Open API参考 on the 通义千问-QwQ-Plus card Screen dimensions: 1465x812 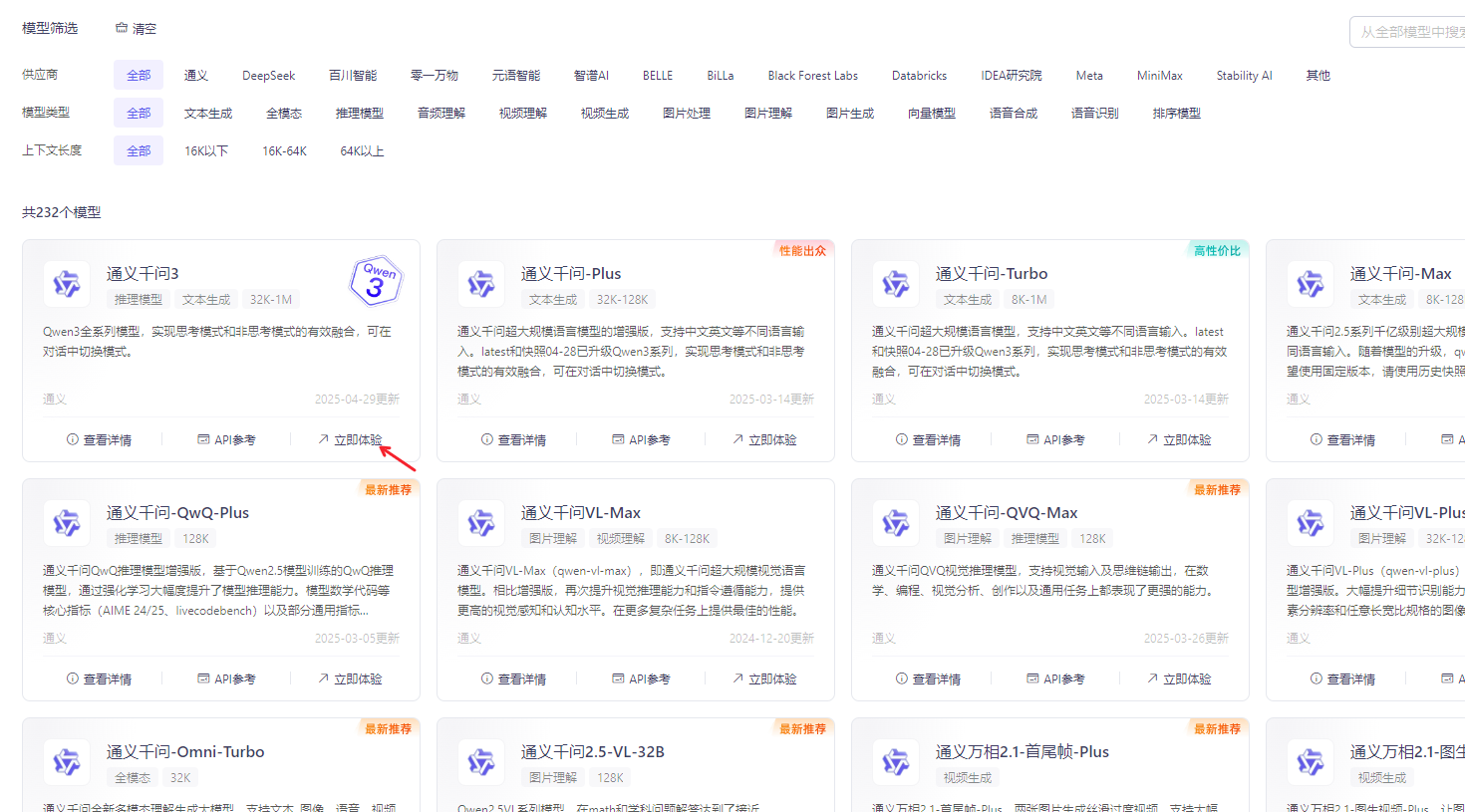(226, 678)
